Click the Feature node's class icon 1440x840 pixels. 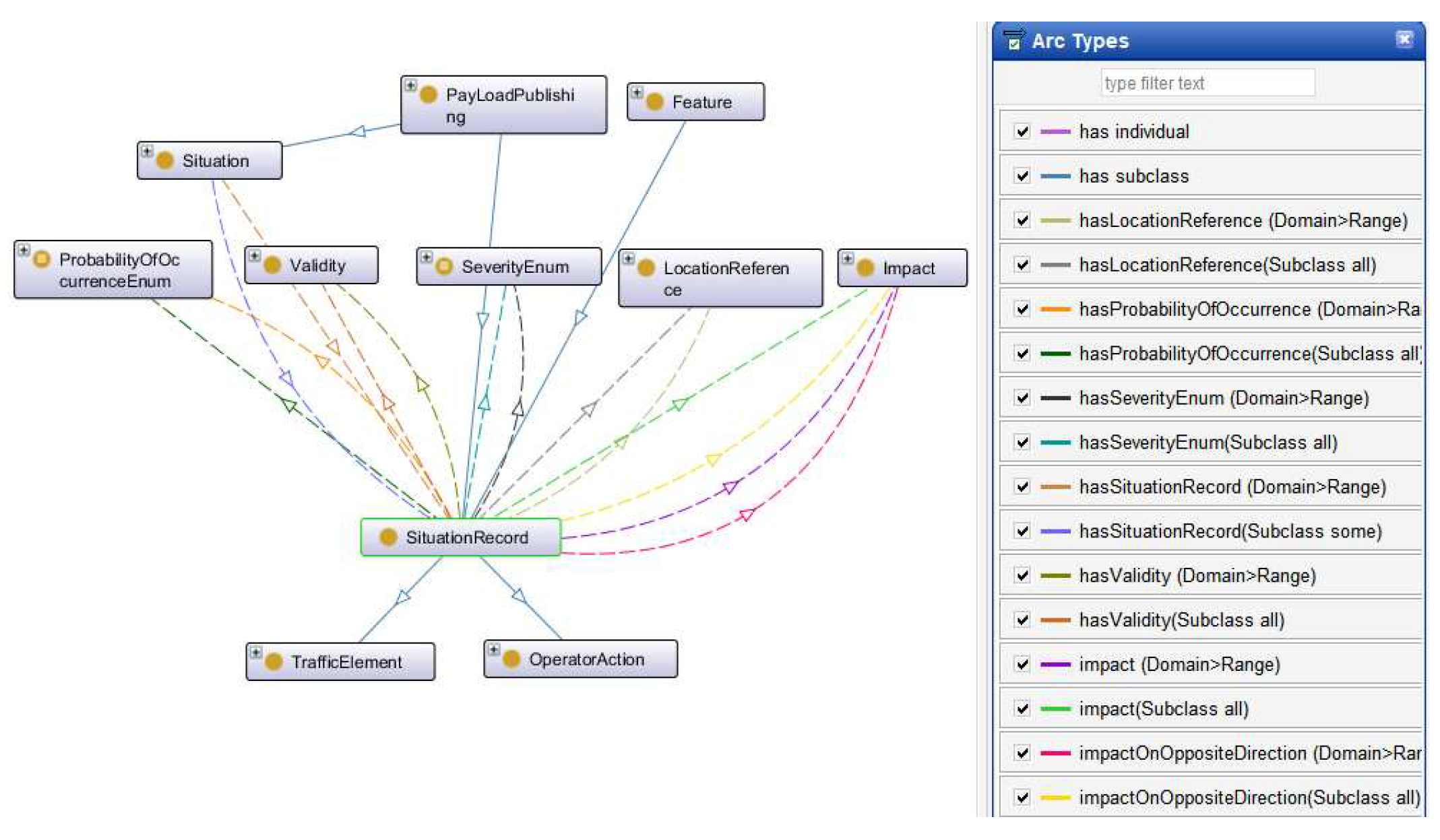[x=654, y=102]
